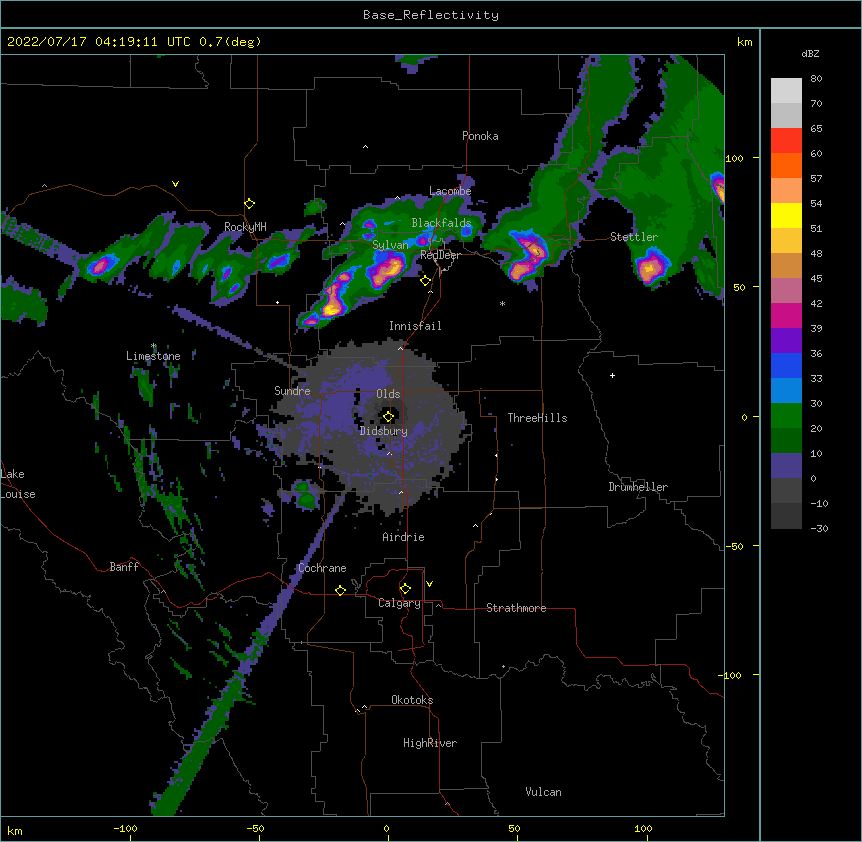This screenshot has height=842, width=862.
Task: Click the intense echo southwest of Sylvan
Action: pyautogui.click(x=333, y=302)
